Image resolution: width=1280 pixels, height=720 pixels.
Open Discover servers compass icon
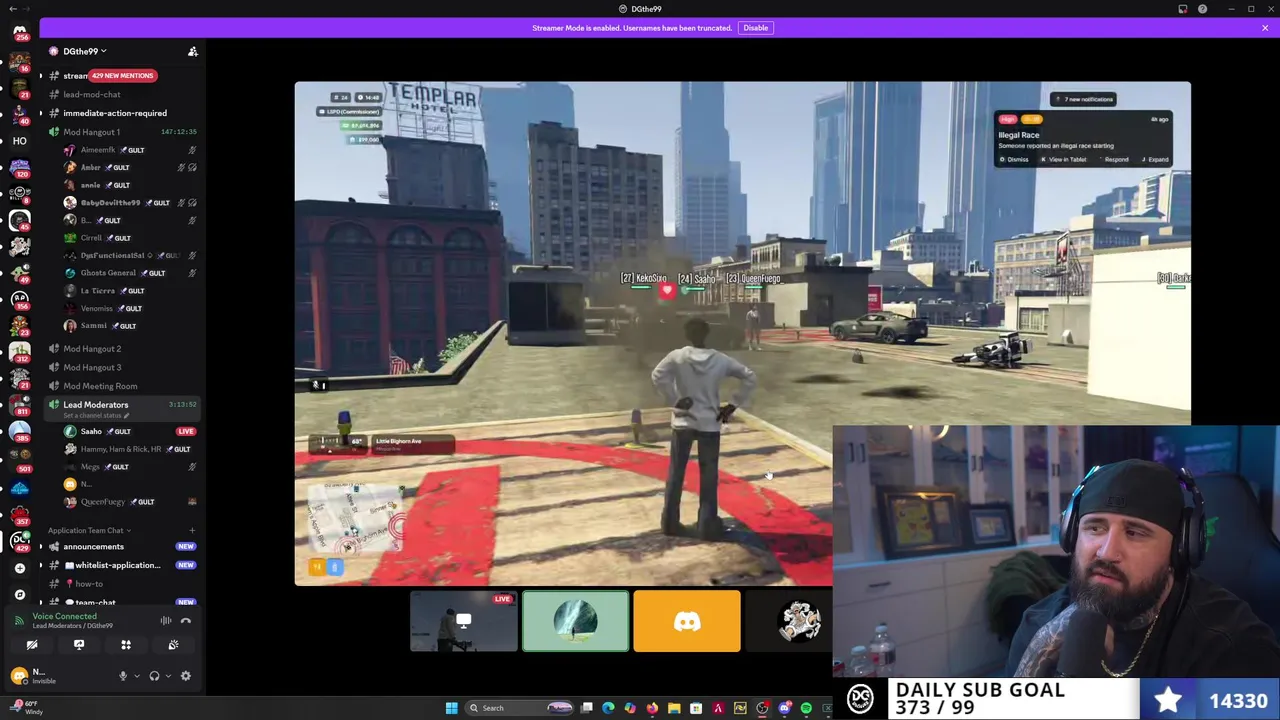click(x=19, y=594)
